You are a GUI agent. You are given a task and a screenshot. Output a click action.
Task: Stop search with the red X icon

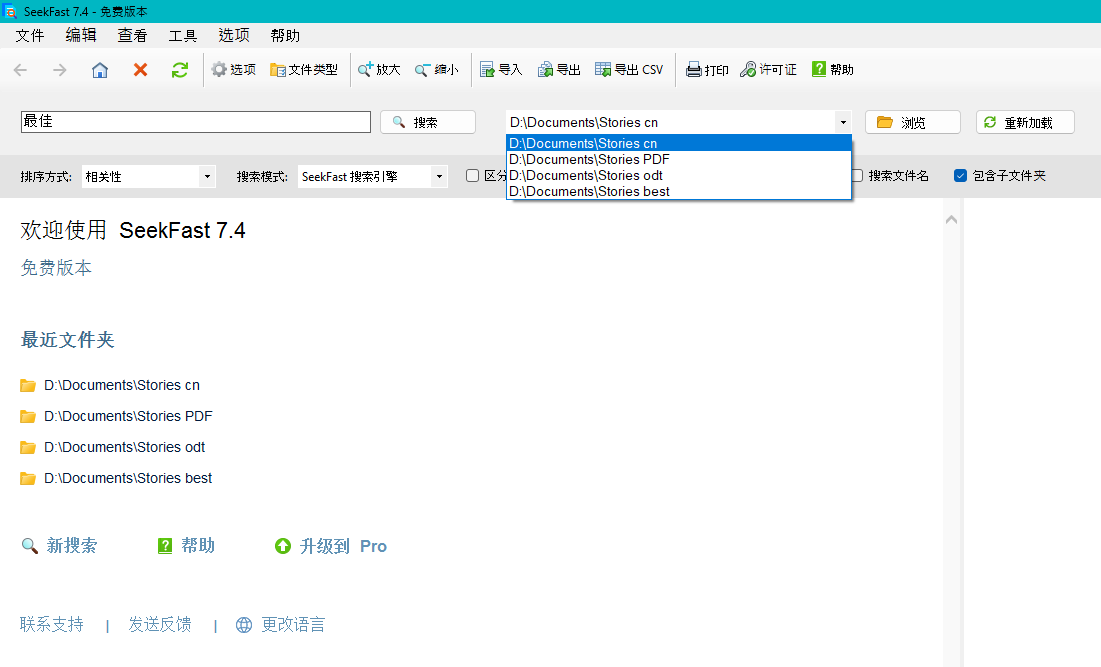[140, 70]
